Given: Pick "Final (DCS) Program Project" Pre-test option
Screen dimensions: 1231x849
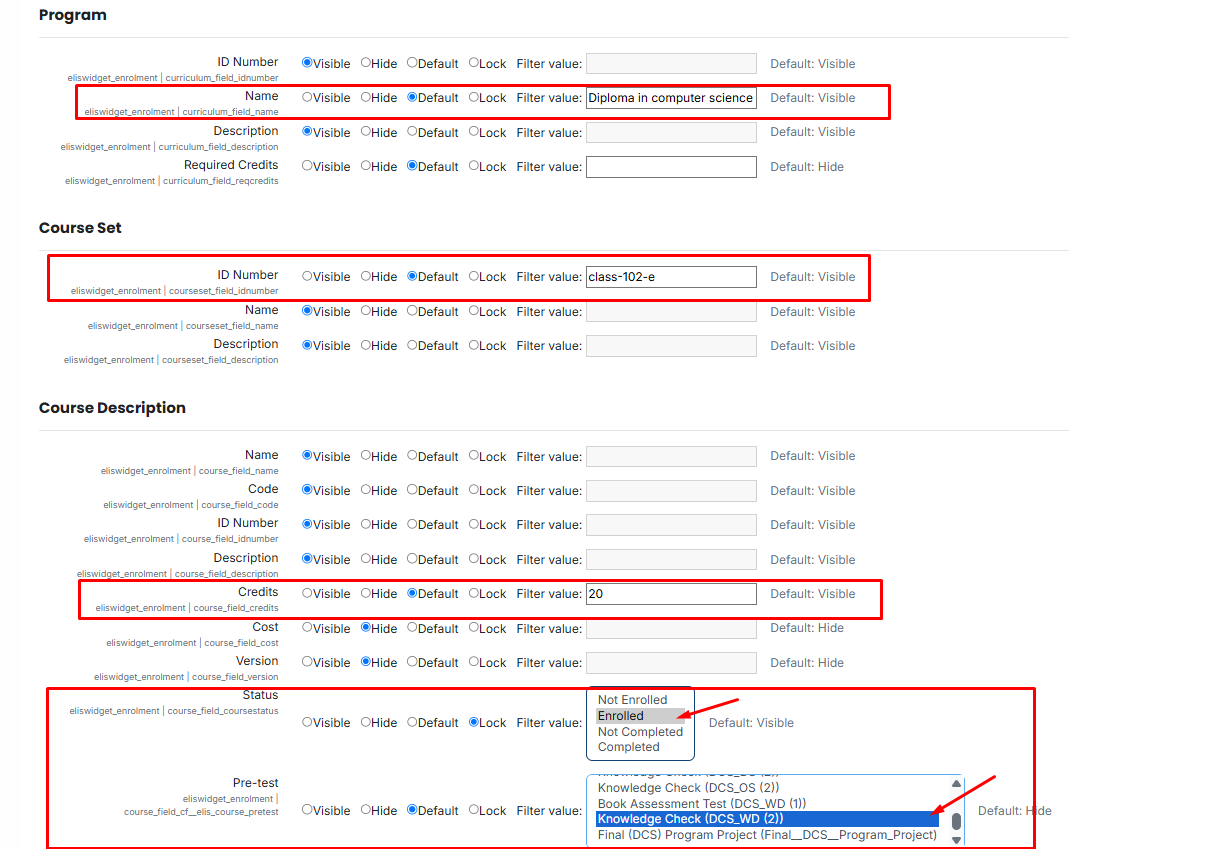Looking at the screenshot, I should 767,835.
